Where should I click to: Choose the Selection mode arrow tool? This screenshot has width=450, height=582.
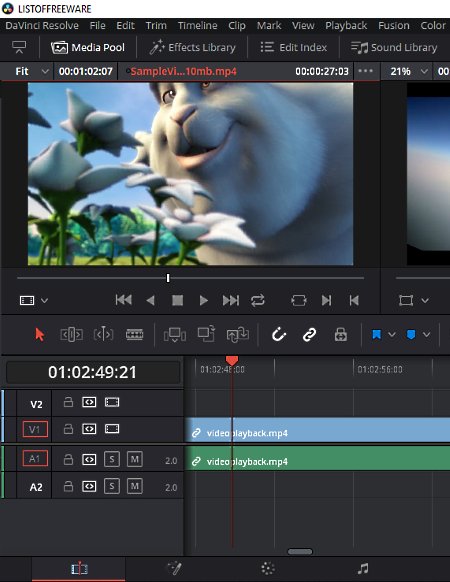pos(39,334)
